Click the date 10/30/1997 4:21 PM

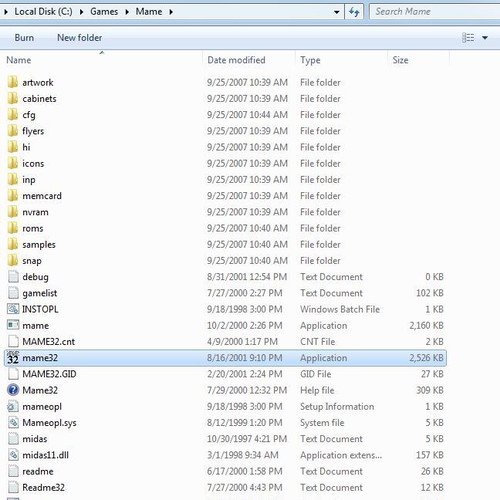[x=247, y=439]
